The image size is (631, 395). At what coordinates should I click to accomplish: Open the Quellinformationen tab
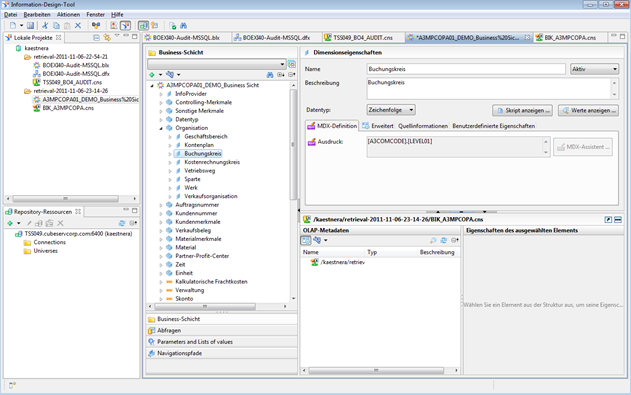coord(423,126)
